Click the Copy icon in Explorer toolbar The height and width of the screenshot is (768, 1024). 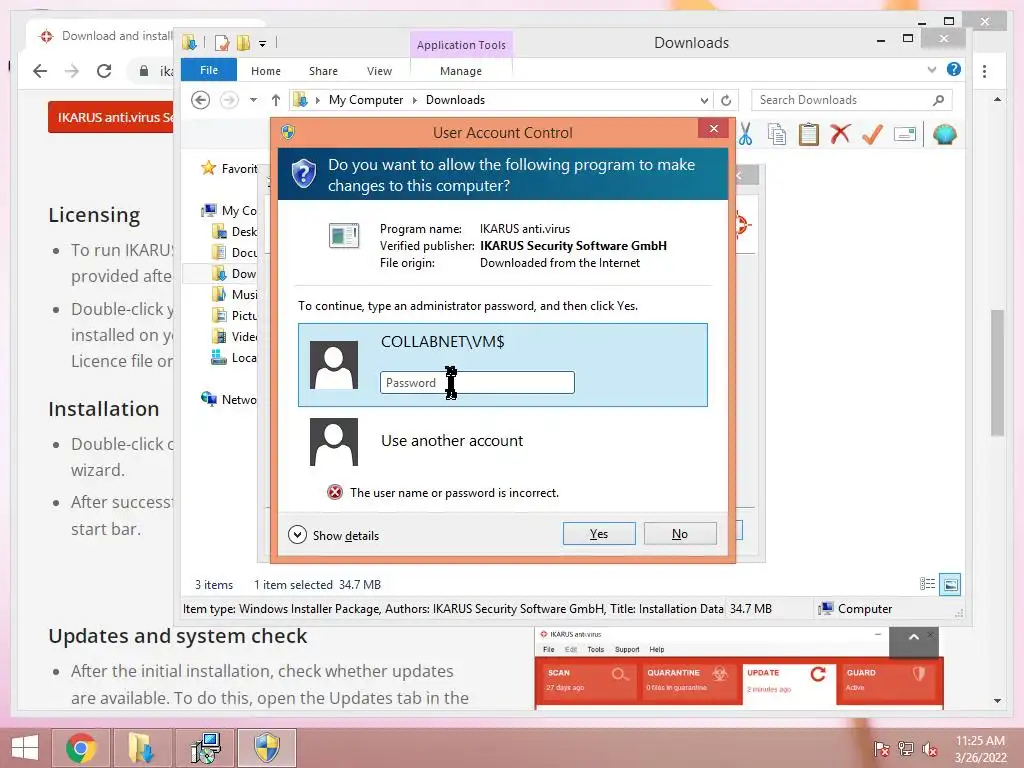[x=776, y=135]
